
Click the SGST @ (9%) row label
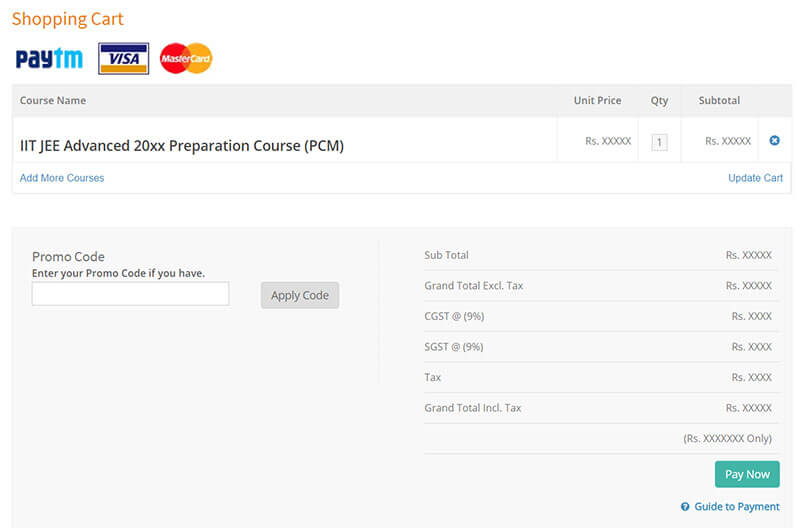pos(454,347)
